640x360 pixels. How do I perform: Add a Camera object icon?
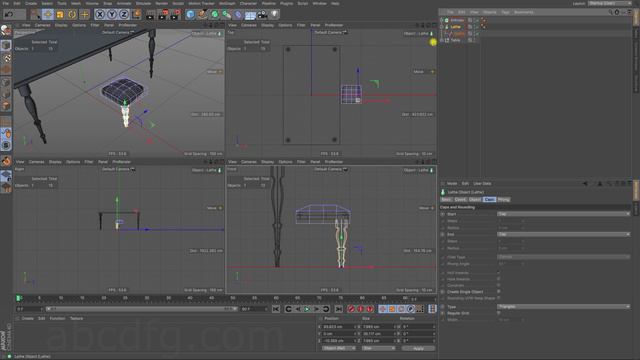(x=262, y=15)
